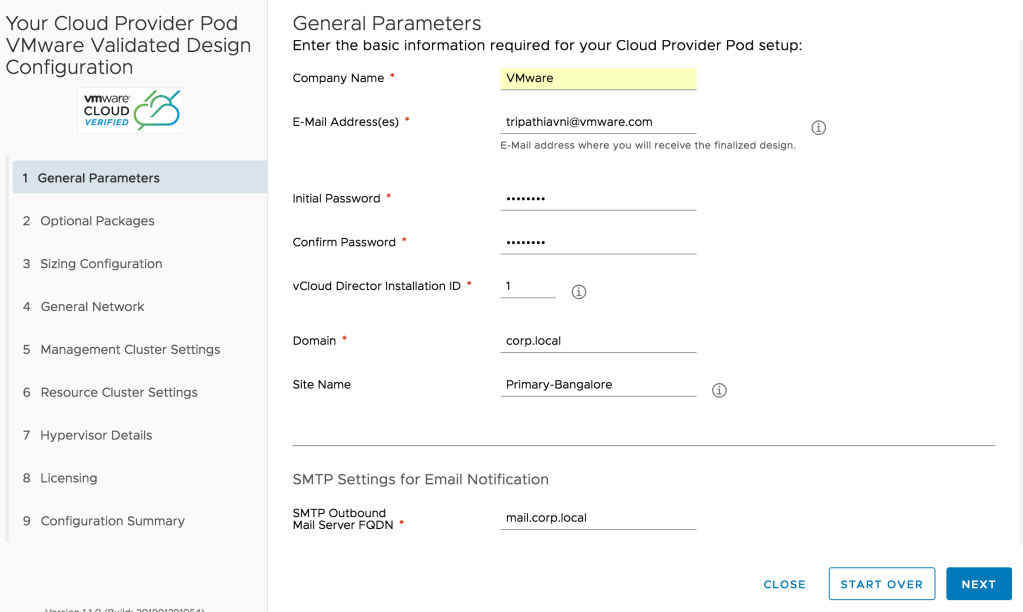Click info icon beside vCloud Director Installation ID
1023x612 pixels.
pyautogui.click(x=578, y=292)
